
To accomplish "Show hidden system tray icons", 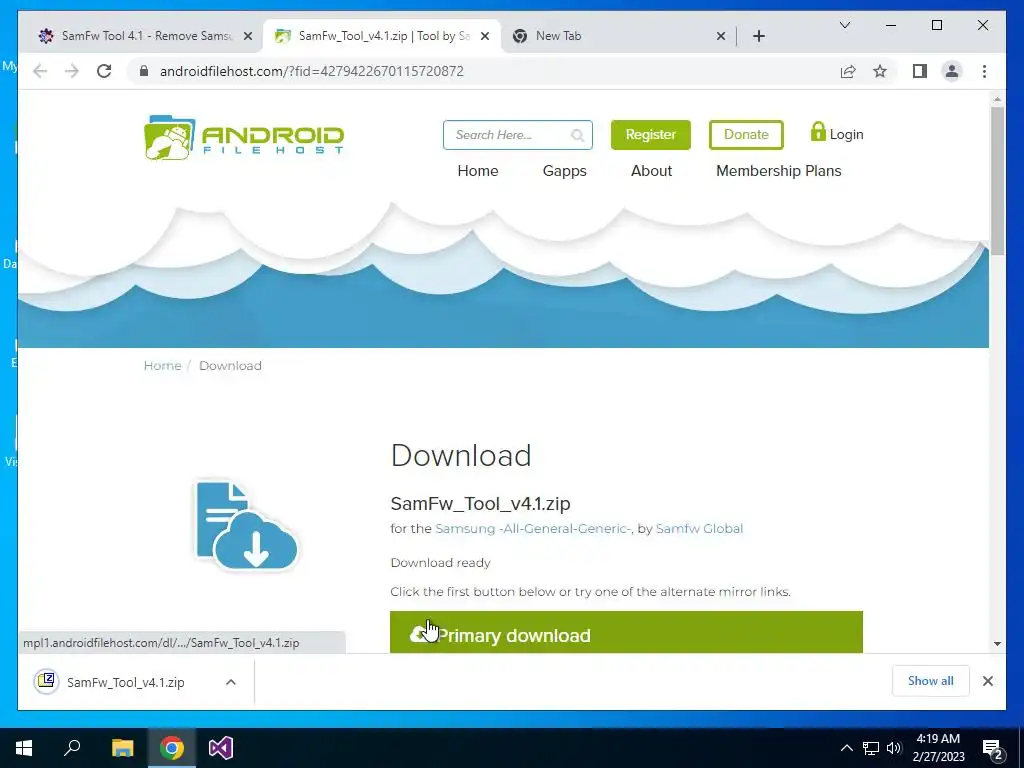I will (x=846, y=748).
